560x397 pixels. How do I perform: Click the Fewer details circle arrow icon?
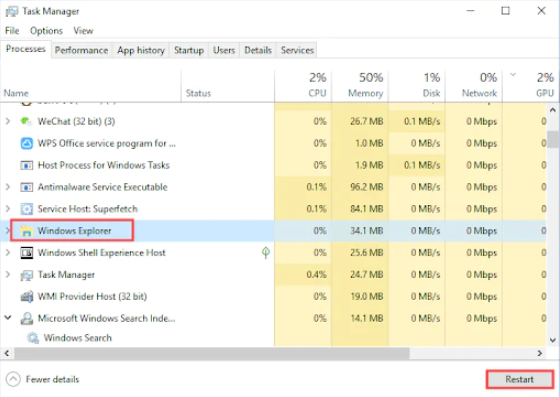pyautogui.click(x=13, y=379)
